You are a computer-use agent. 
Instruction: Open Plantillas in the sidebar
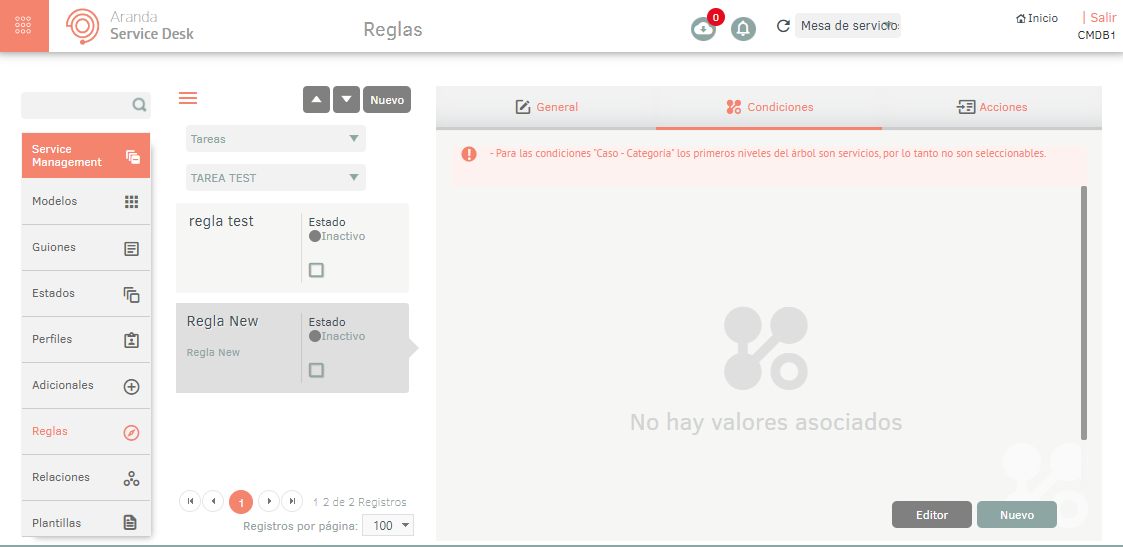[x=86, y=522]
